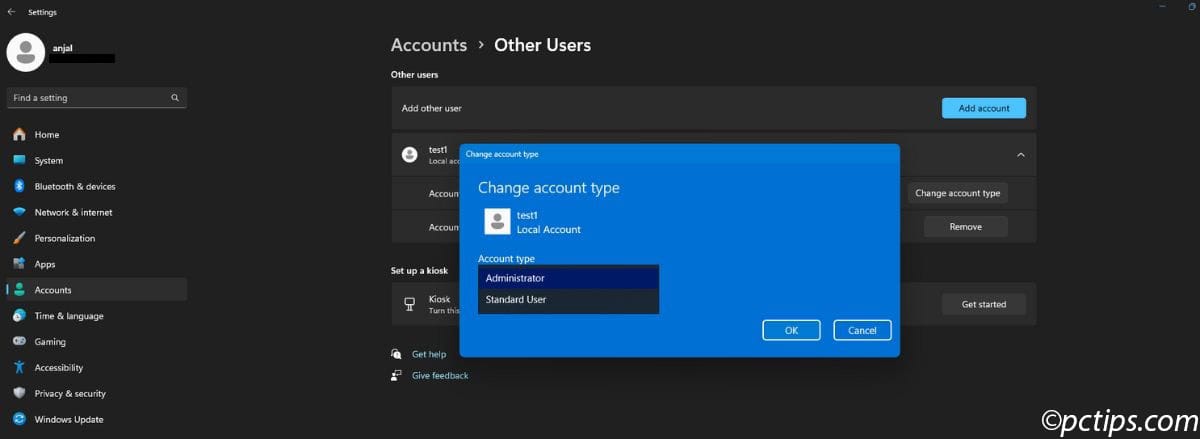Click the Windows Update arrows icon
This screenshot has width=1200, height=439.
[19, 420]
